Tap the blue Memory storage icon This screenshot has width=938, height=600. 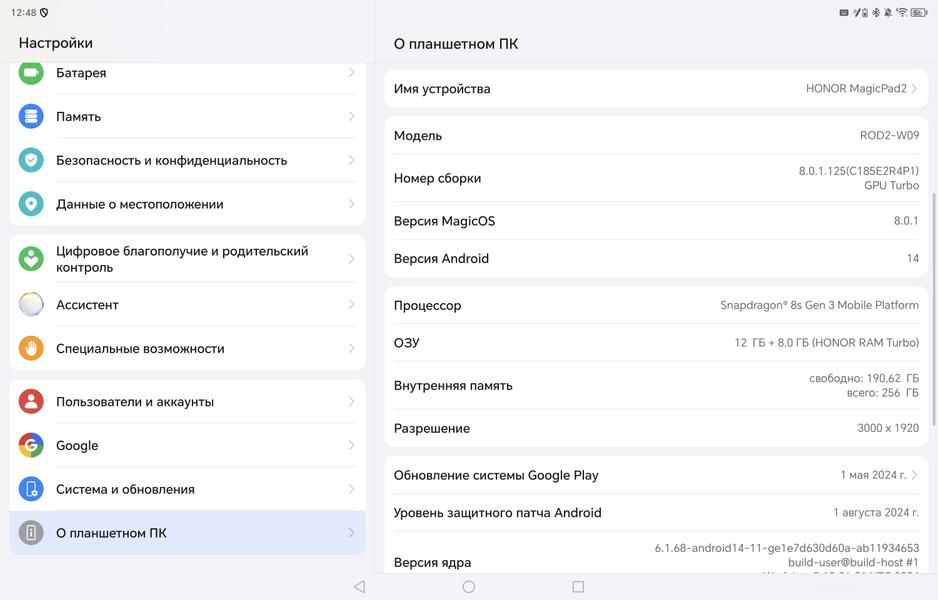[x=31, y=116]
